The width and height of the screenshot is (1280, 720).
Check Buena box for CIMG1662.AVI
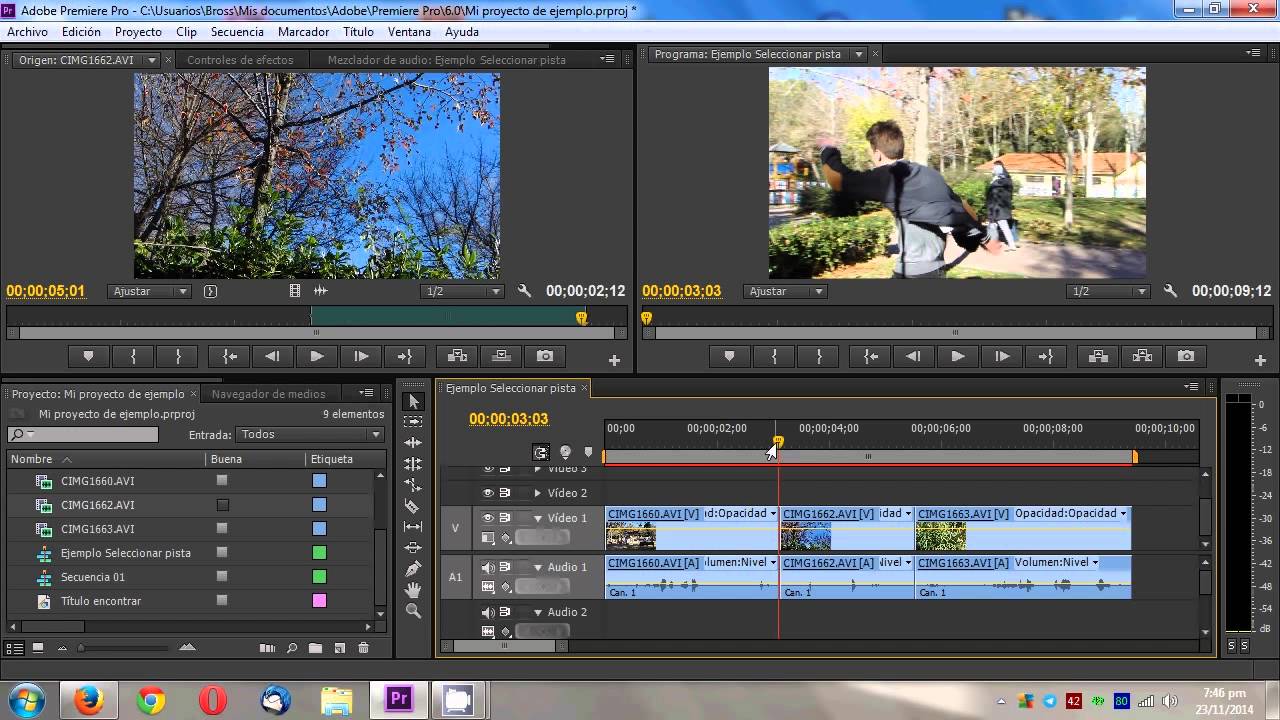pos(222,505)
